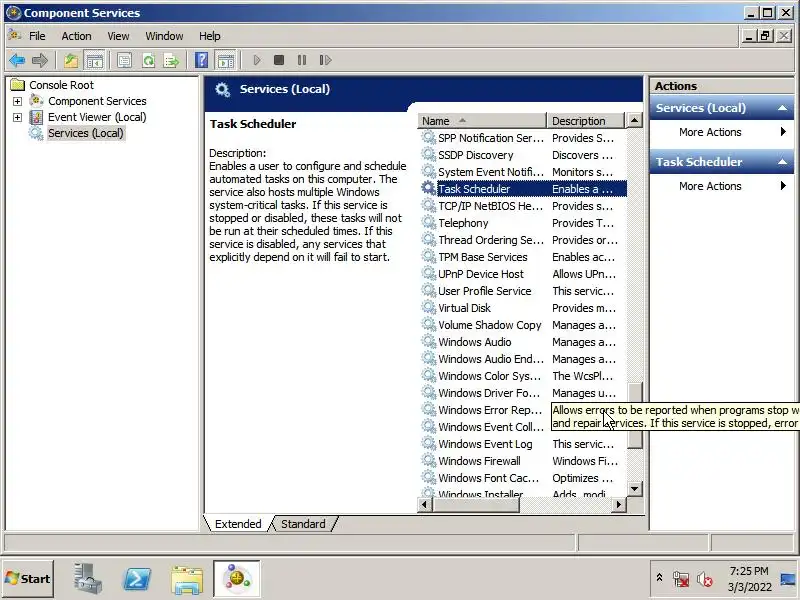Select the SPP Notification Service row
Screen dimensions: 800x600
click(523, 138)
